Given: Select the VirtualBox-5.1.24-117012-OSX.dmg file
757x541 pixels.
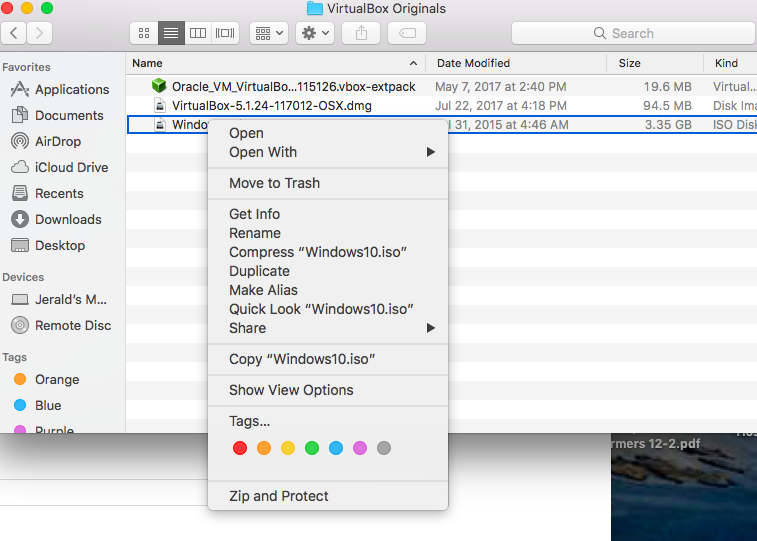Looking at the screenshot, I should (272, 106).
